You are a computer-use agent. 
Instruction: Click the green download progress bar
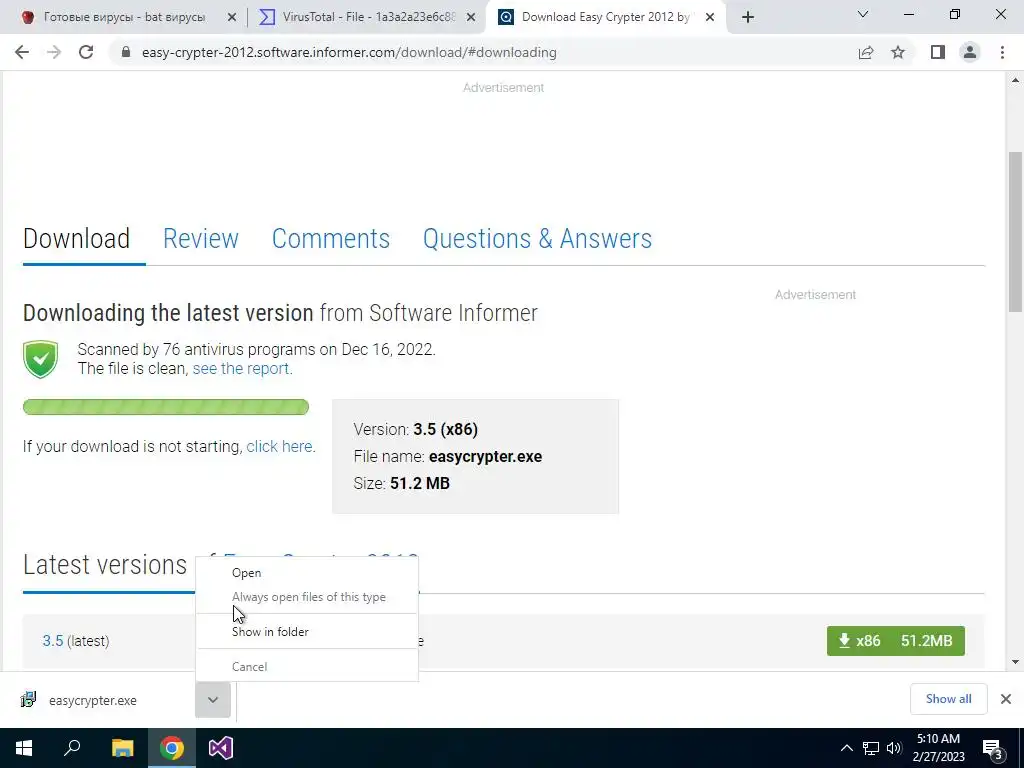click(x=166, y=407)
